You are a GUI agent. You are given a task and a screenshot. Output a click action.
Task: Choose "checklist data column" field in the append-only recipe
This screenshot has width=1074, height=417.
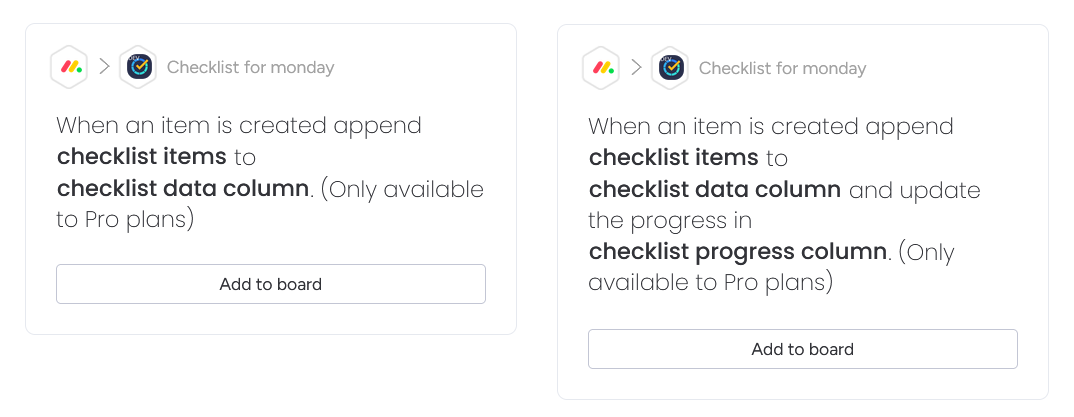click(x=182, y=188)
